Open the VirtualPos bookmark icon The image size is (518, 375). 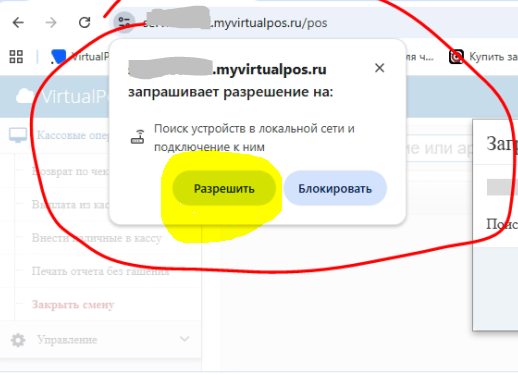(x=58, y=57)
